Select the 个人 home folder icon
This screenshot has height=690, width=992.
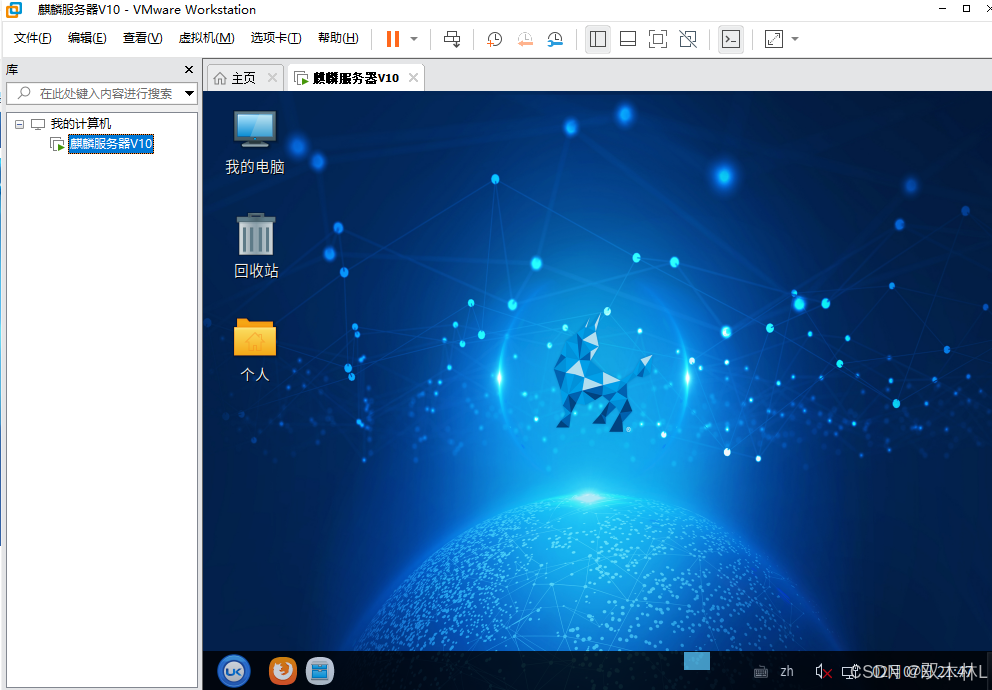pos(255,350)
